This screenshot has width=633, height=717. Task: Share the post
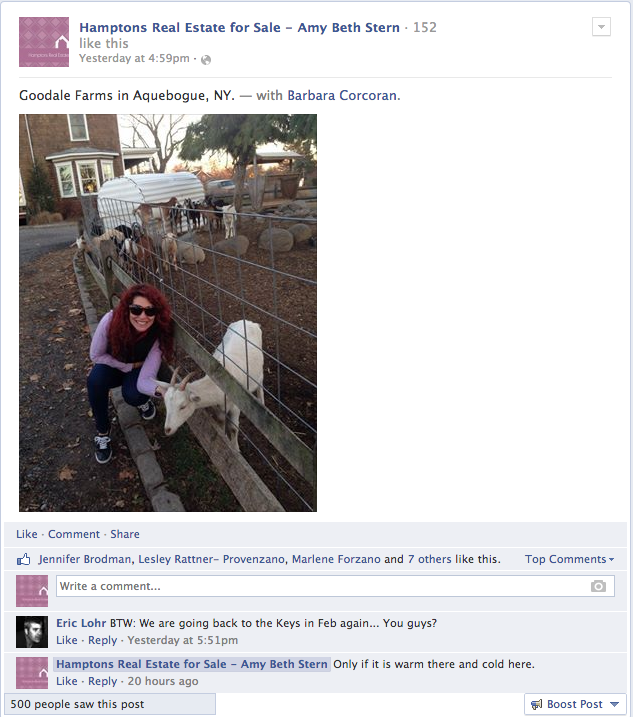click(125, 534)
